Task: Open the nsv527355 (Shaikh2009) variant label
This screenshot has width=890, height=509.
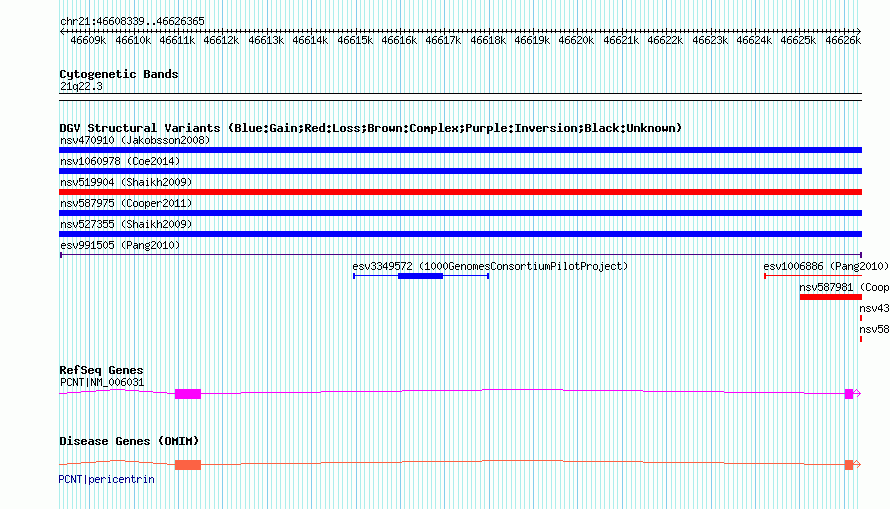Action: (x=126, y=224)
